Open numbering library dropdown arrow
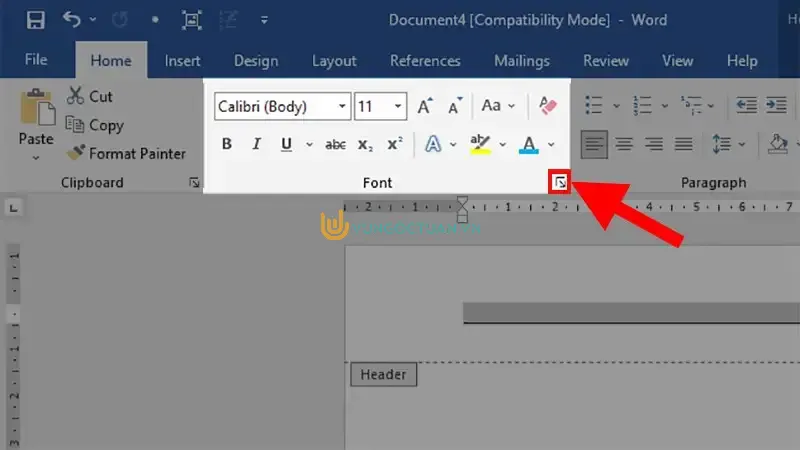 pos(664,106)
